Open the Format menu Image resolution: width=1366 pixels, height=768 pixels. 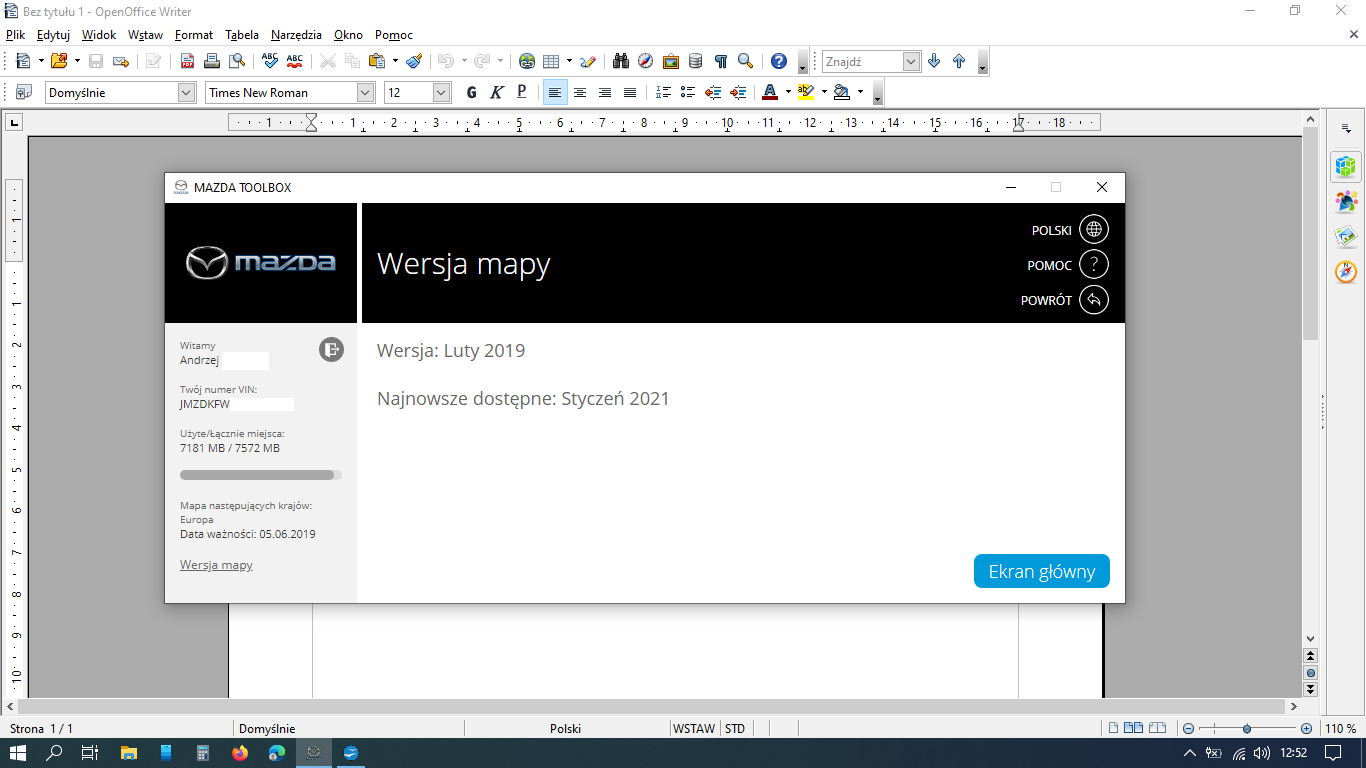point(193,34)
